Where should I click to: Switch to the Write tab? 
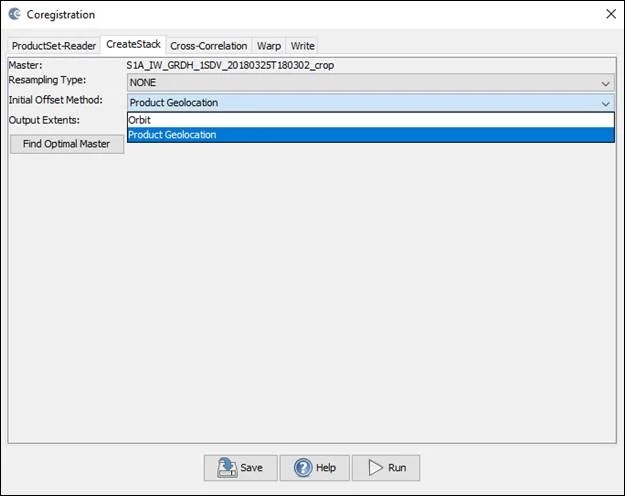(x=302, y=46)
